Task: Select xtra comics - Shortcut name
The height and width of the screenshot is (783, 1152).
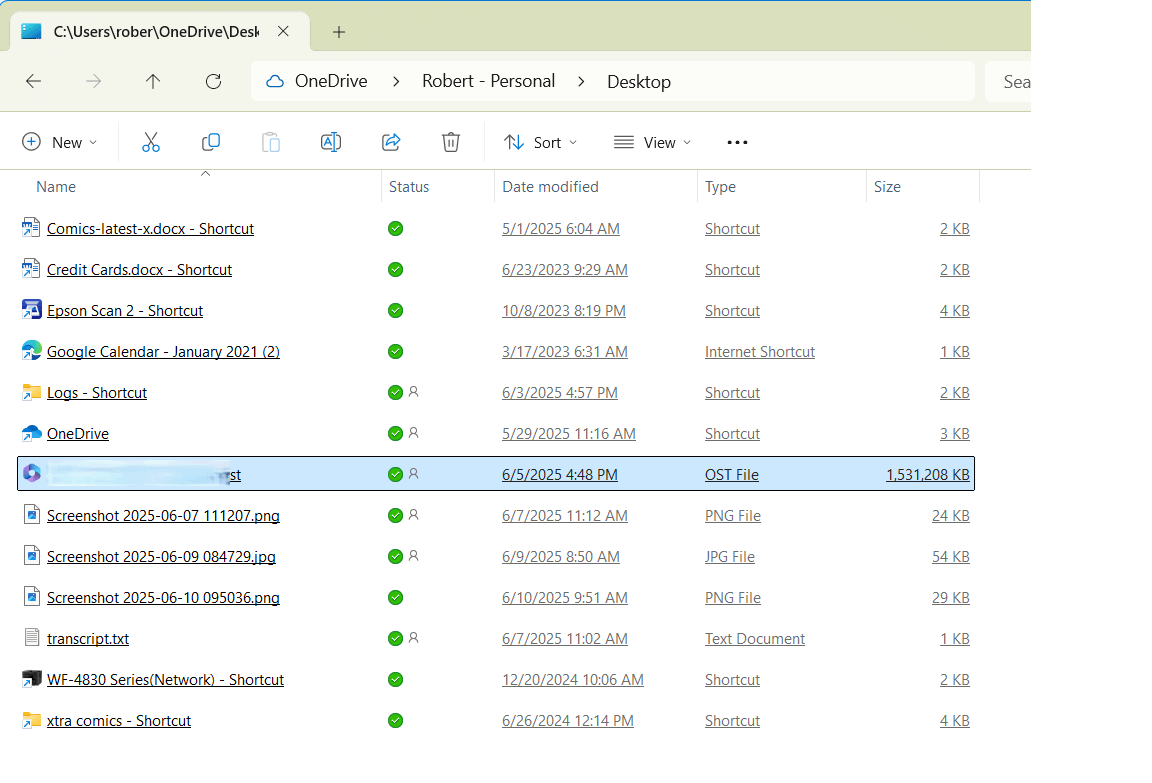Action: pos(119,721)
